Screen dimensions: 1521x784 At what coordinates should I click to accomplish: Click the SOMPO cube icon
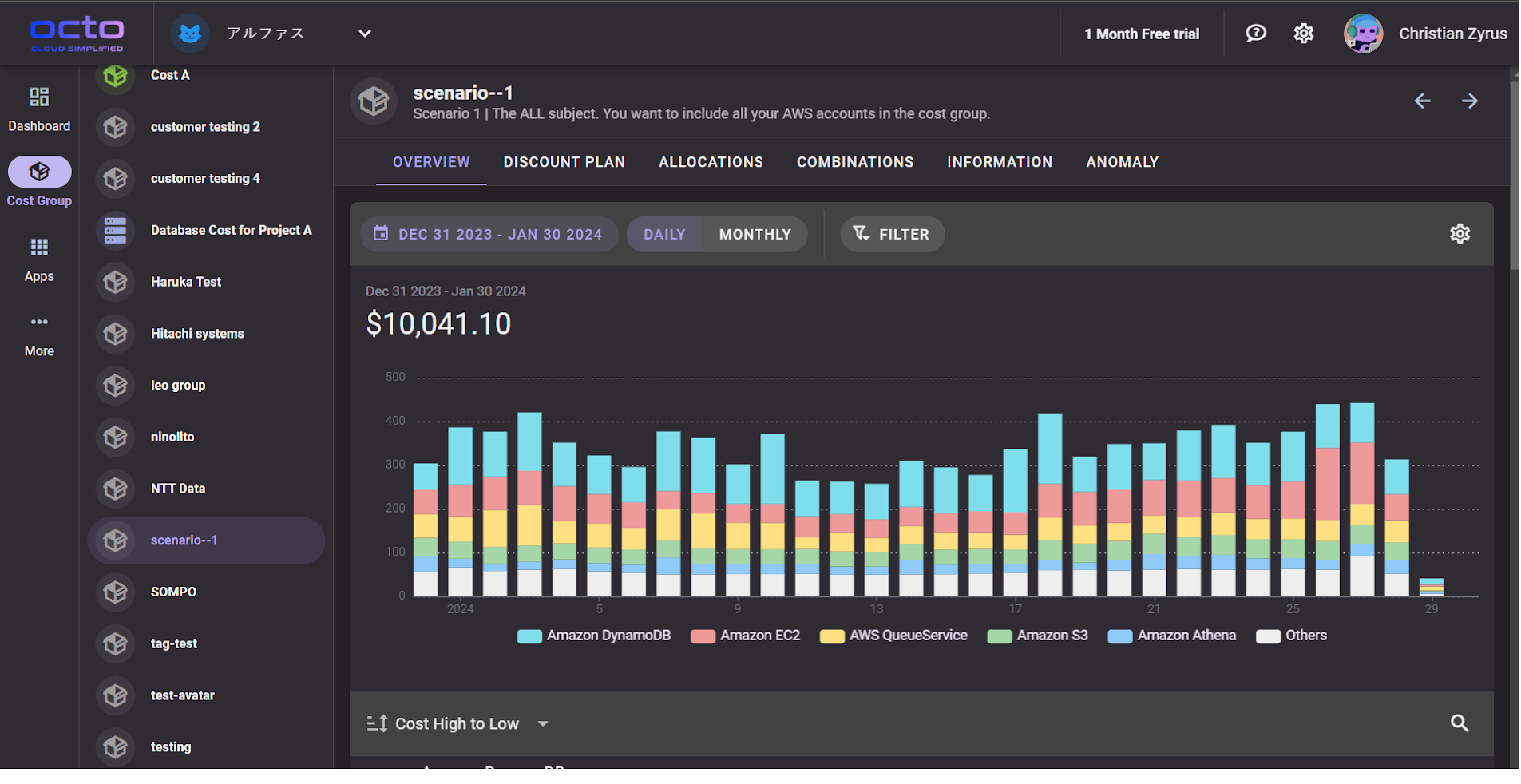click(x=116, y=592)
